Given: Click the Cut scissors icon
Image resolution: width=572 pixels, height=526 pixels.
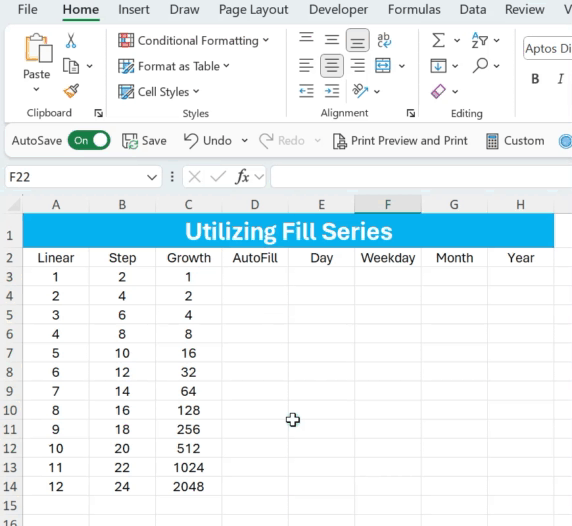Looking at the screenshot, I should click(71, 40).
